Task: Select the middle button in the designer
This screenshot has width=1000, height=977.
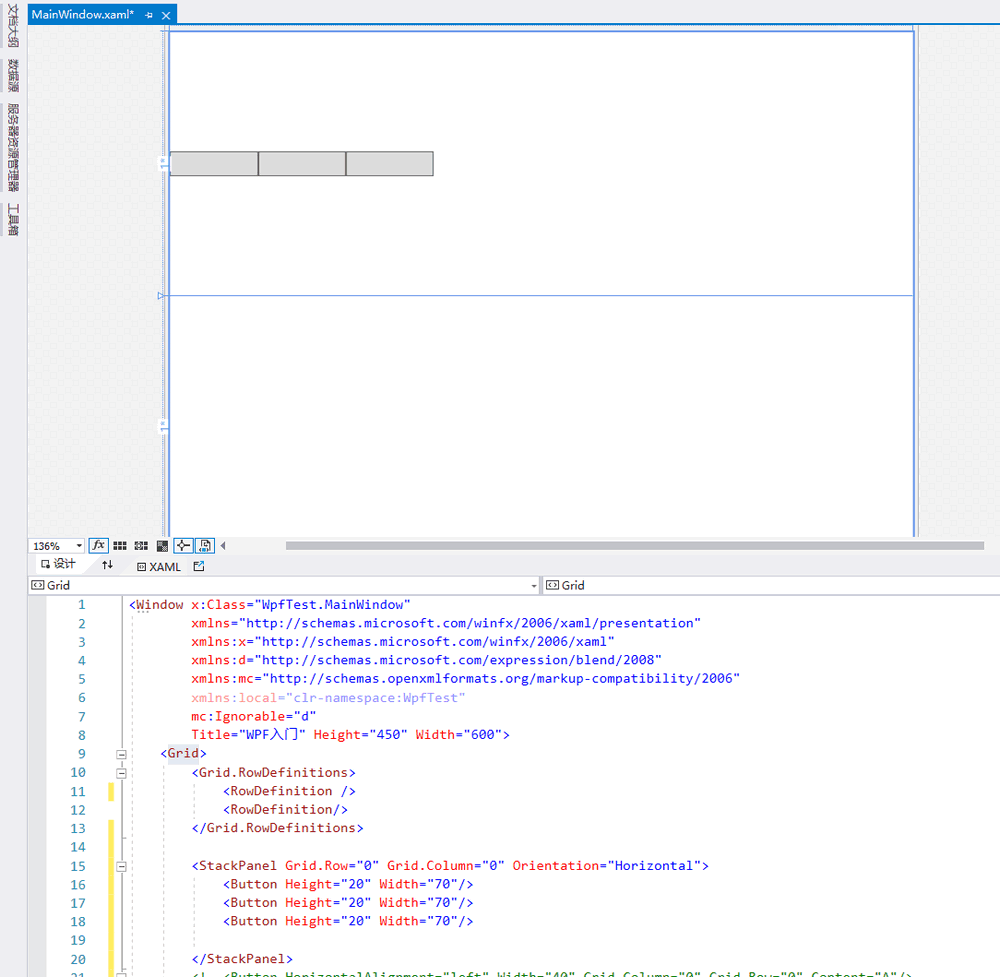Action: point(302,164)
